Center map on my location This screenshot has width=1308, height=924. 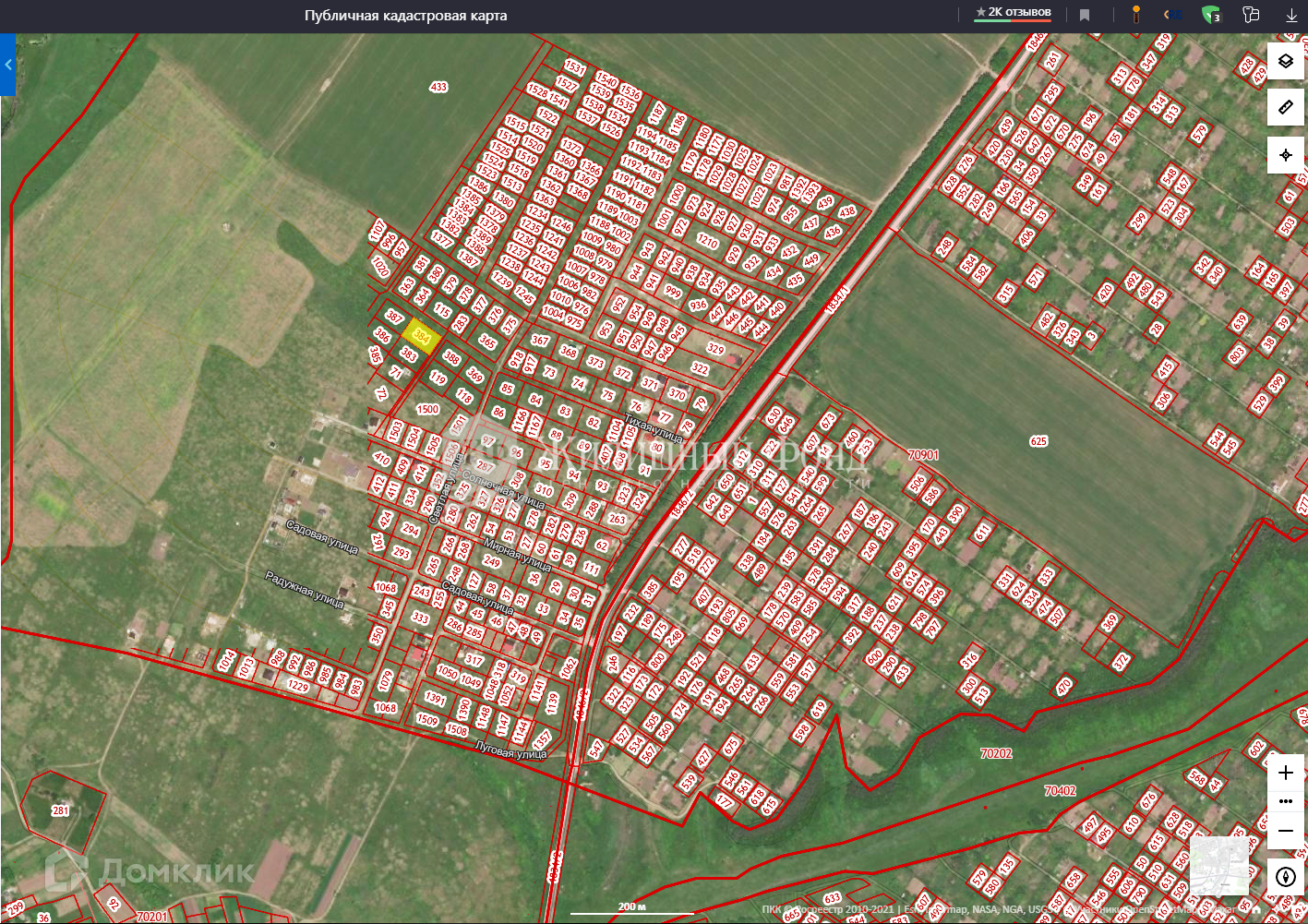[x=1286, y=155]
